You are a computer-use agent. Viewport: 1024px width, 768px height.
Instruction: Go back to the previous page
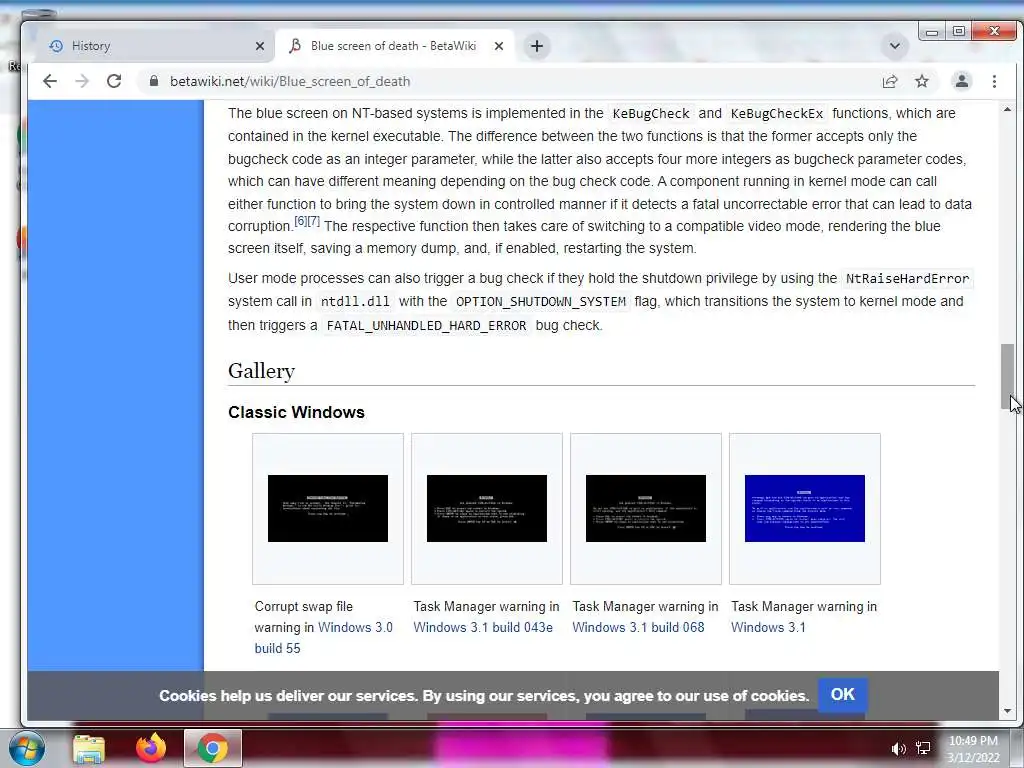coord(50,81)
